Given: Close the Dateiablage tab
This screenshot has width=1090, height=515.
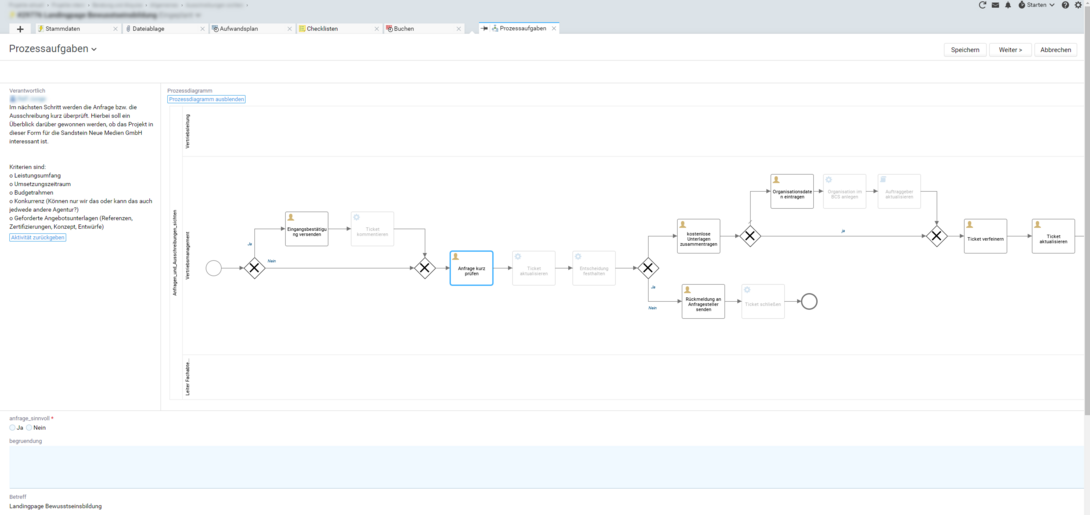Looking at the screenshot, I should [202, 29].
